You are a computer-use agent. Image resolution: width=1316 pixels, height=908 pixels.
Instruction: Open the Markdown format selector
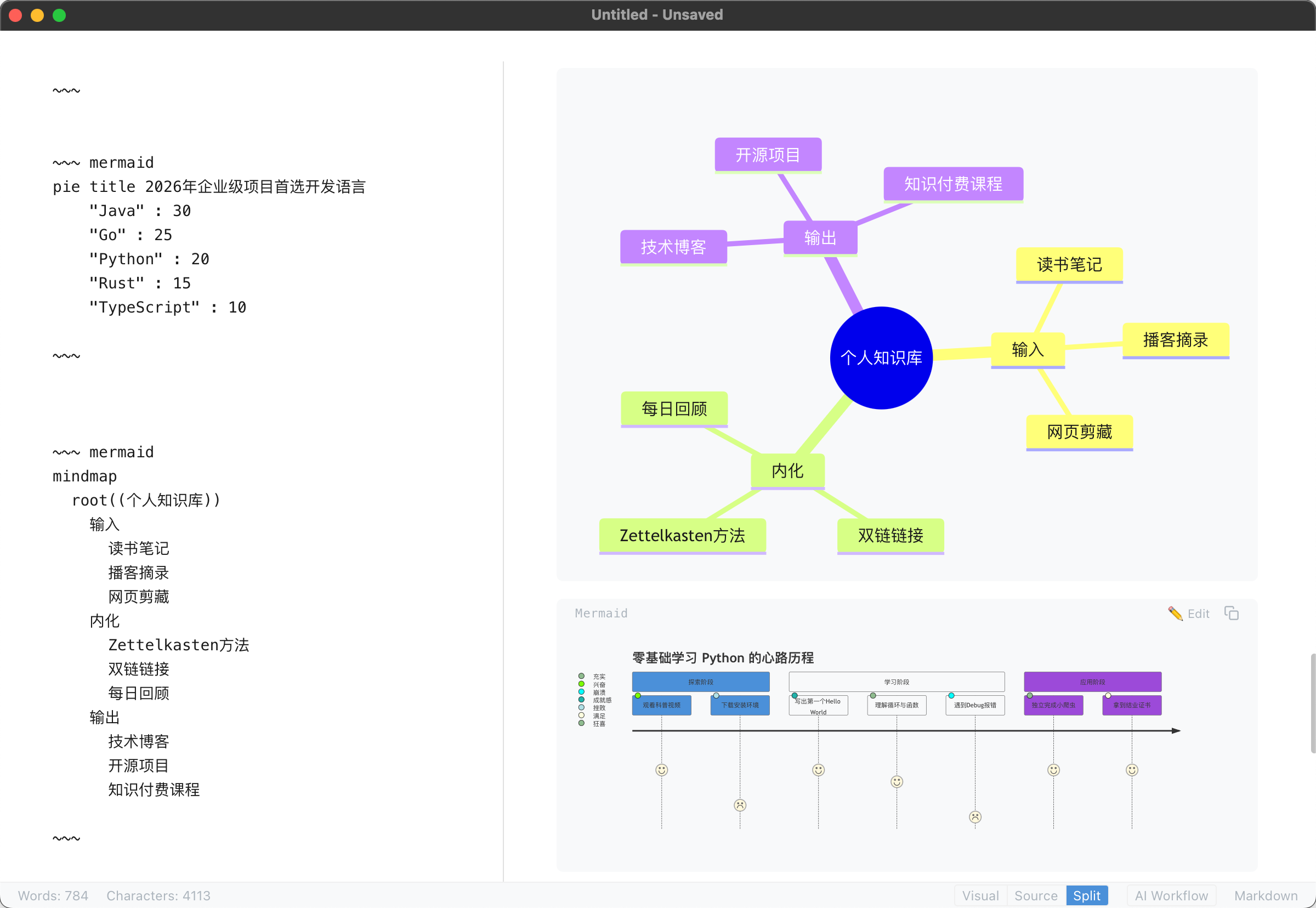point(1266,895)
